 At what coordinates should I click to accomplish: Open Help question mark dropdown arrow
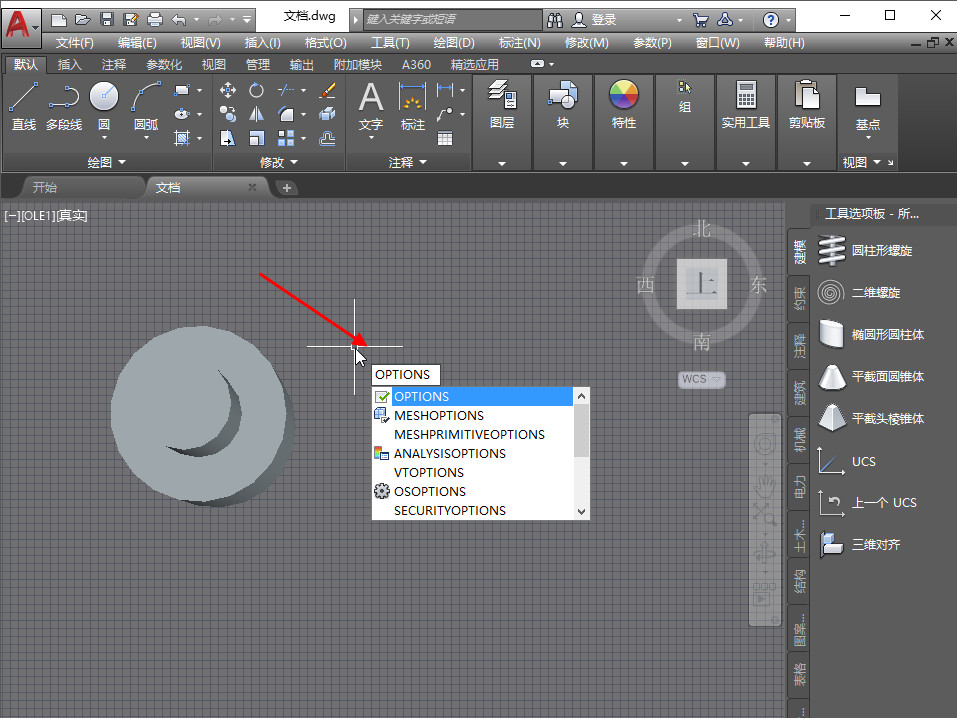tap(789, 20)
